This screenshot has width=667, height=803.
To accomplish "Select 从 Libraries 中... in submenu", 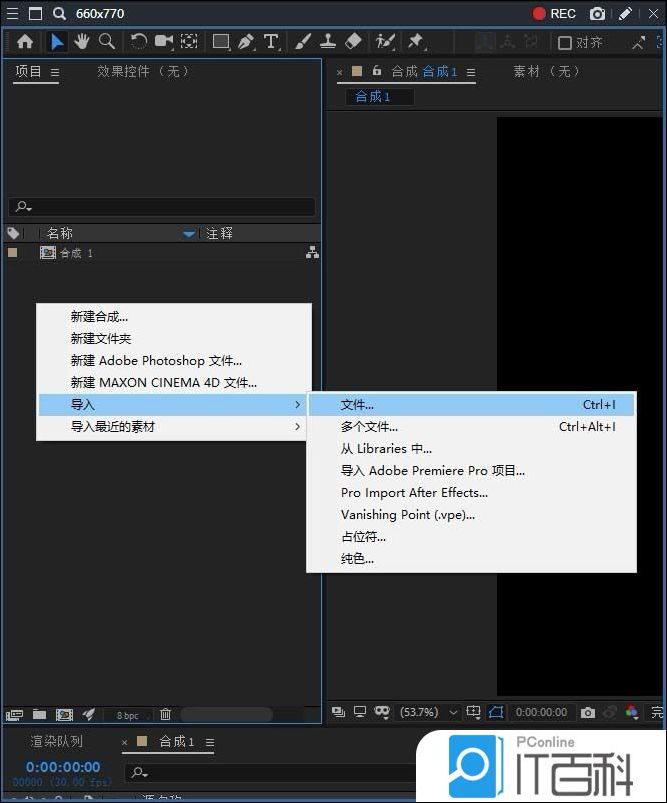I will (471, 449).
